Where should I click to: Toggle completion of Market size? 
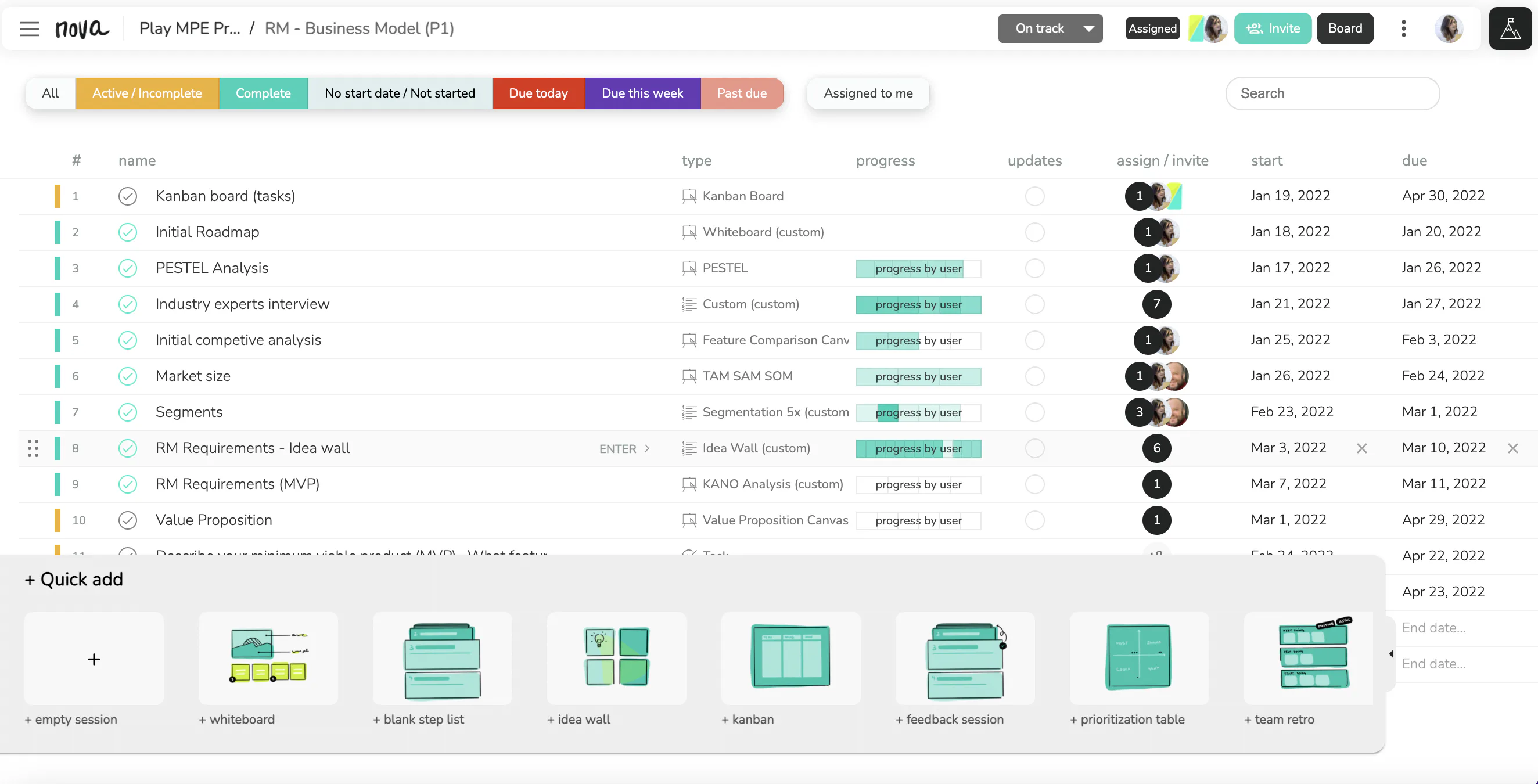(x=127, y=376)
